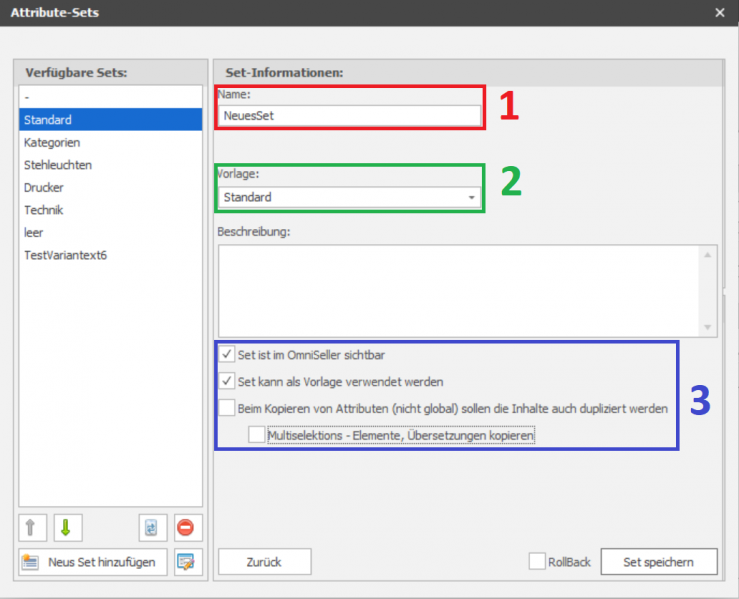Screen dimensions: 739x599
Task: Click the red delete set icon
Action: (187, 528)
